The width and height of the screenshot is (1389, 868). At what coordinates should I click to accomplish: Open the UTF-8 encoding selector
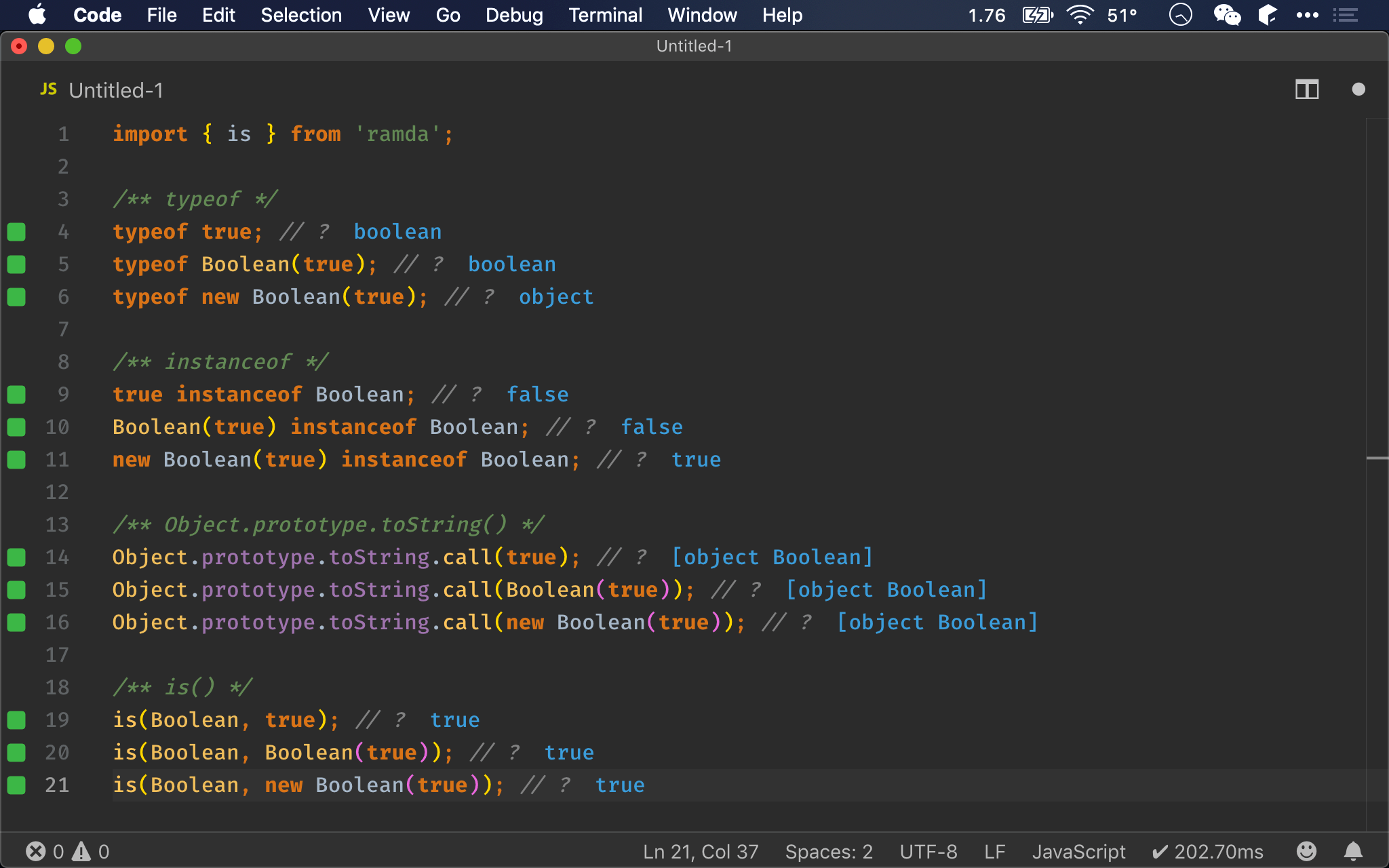(928, 851)
